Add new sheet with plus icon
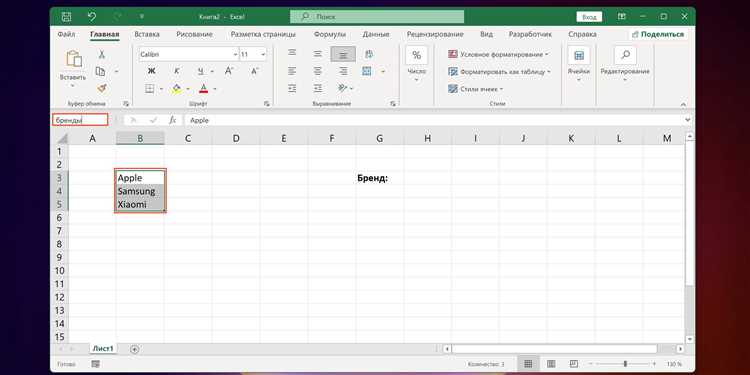The width and height of the screenshot is (750, 375). tap(134, 349)
